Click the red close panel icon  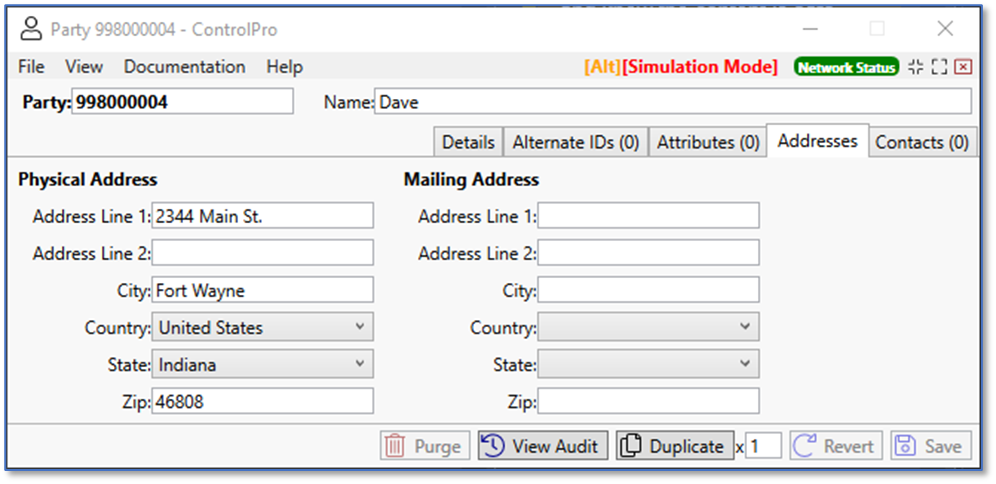point(963,67)
